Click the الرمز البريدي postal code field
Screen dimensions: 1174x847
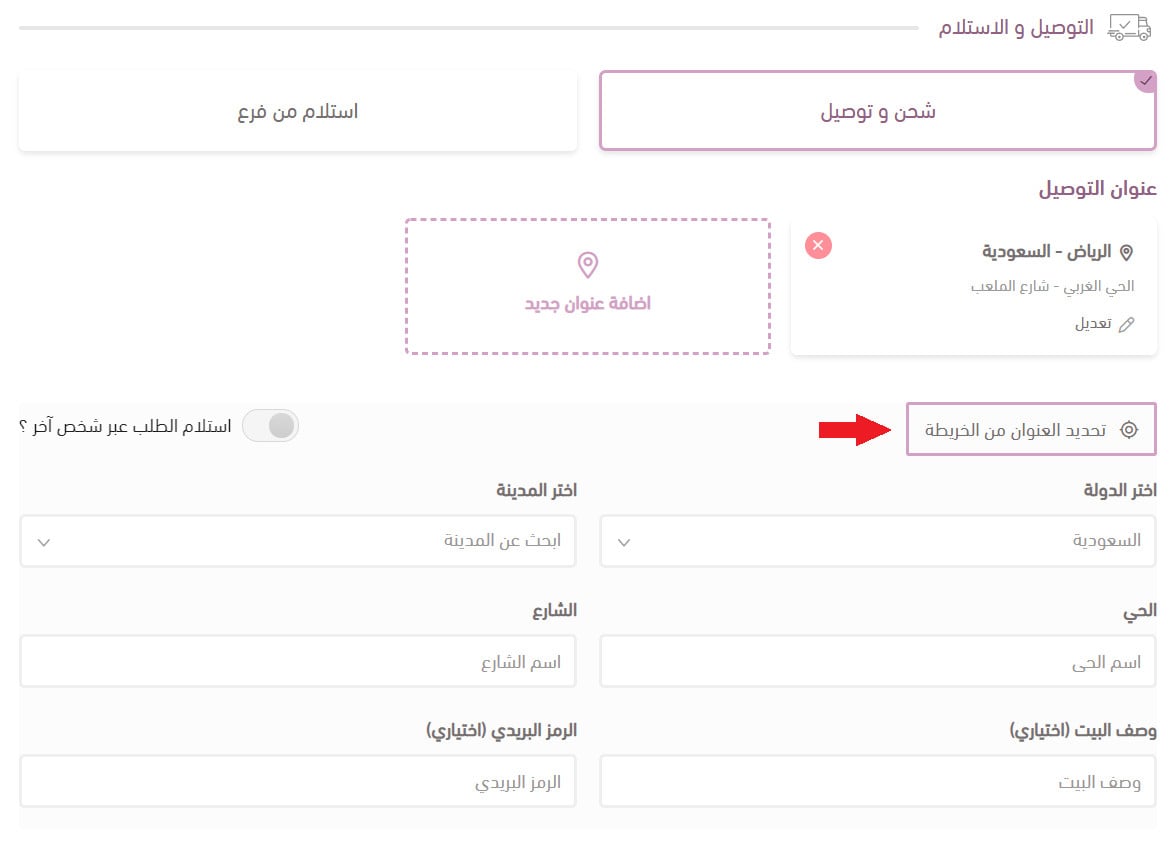click(x=298, y=782)
